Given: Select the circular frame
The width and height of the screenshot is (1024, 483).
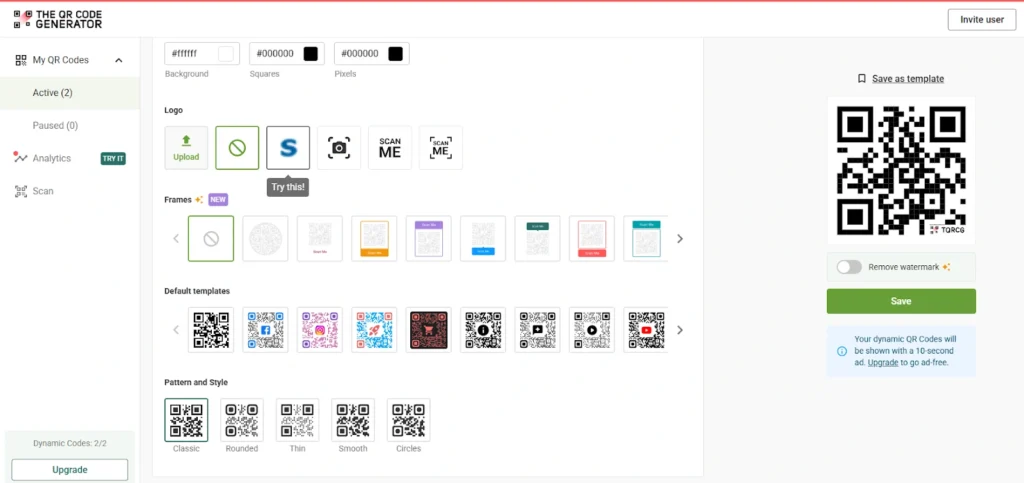Looking at the screenshot, I should (265, 239).
